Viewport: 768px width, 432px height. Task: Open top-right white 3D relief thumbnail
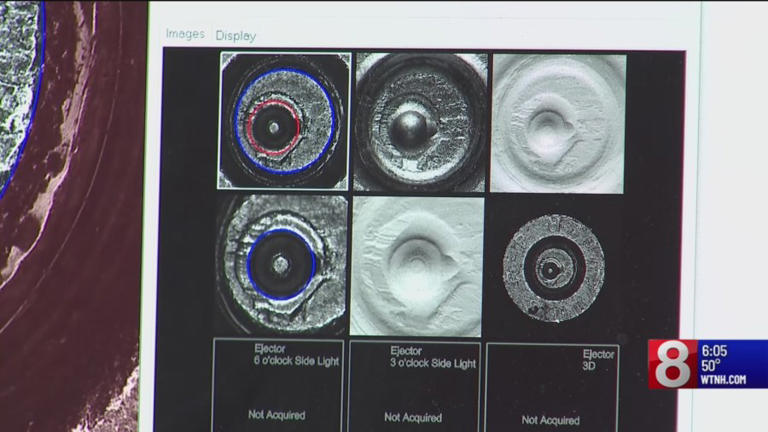point(558,122)
